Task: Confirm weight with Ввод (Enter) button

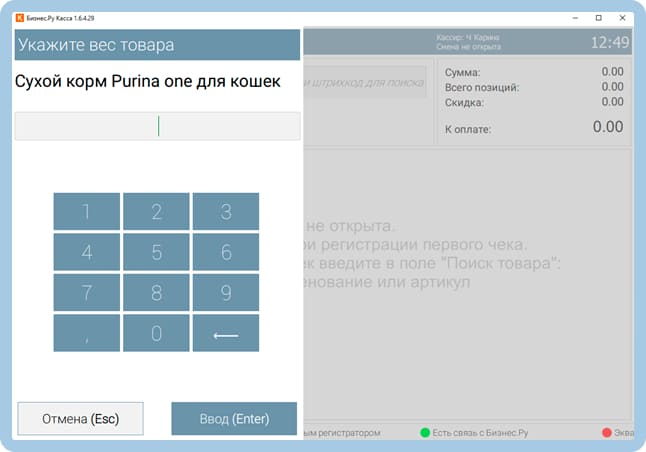Action: [x=234, y=419]
